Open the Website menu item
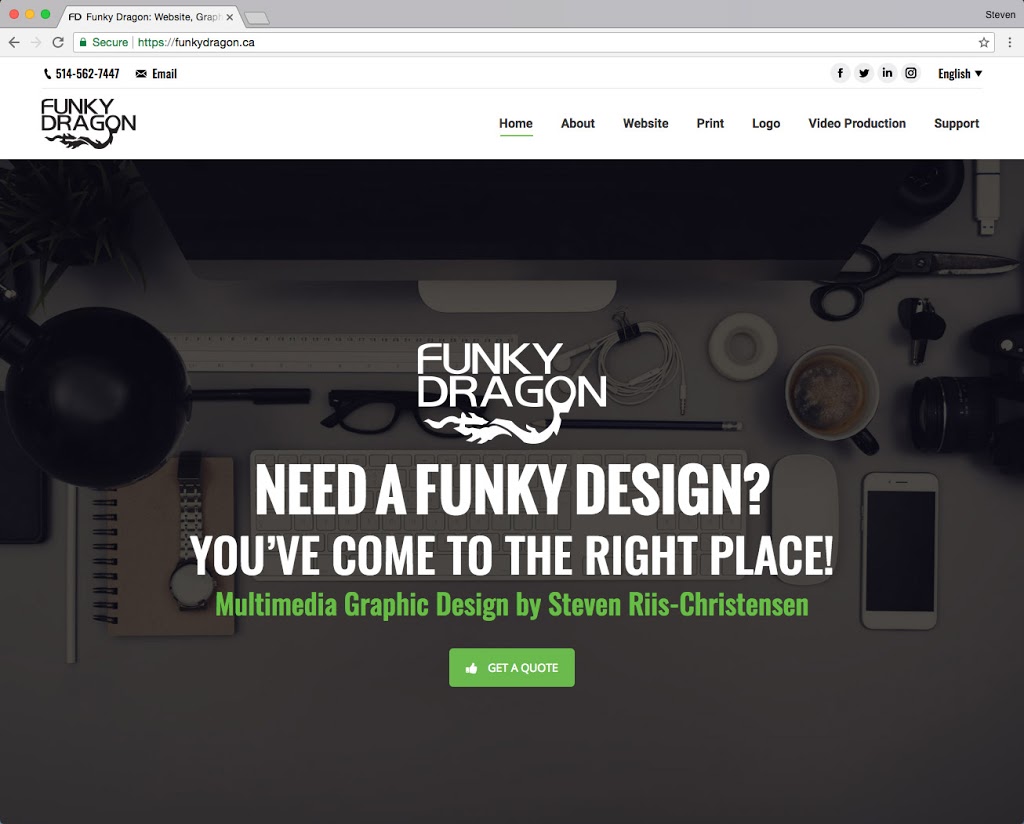This screenshot has width=1024, height=824. [x=645, y=123]
